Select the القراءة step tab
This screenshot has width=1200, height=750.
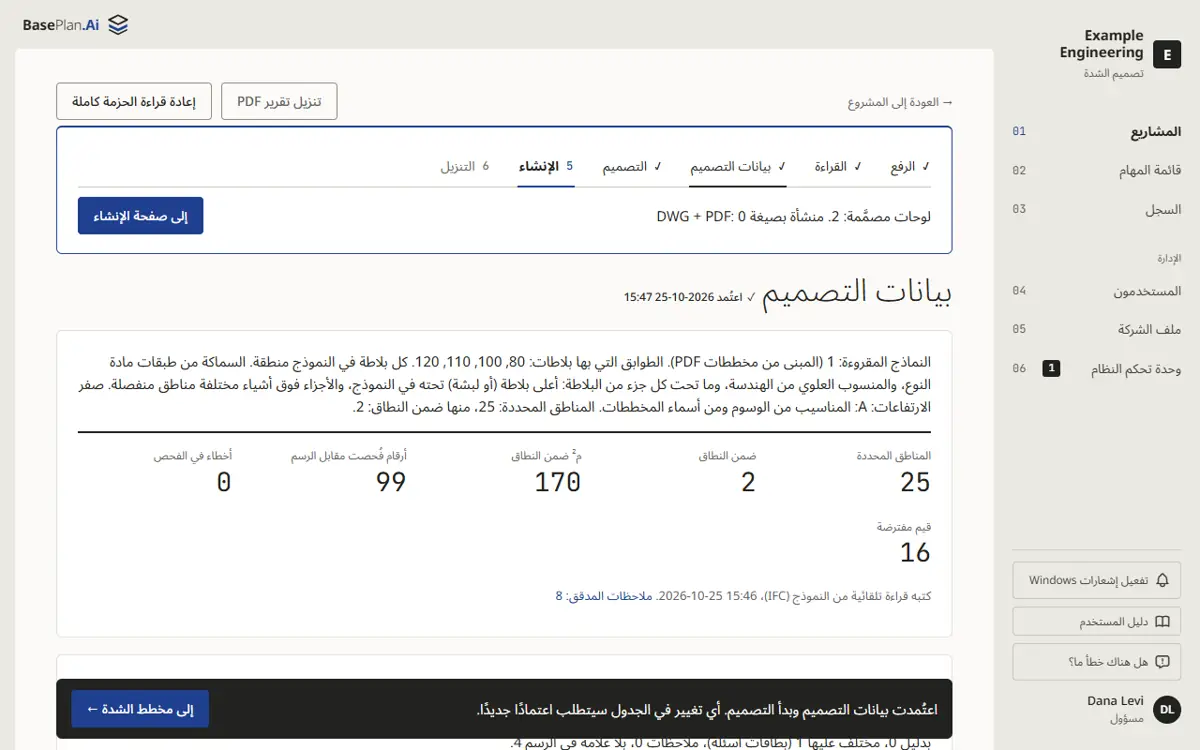pos(838,167)
